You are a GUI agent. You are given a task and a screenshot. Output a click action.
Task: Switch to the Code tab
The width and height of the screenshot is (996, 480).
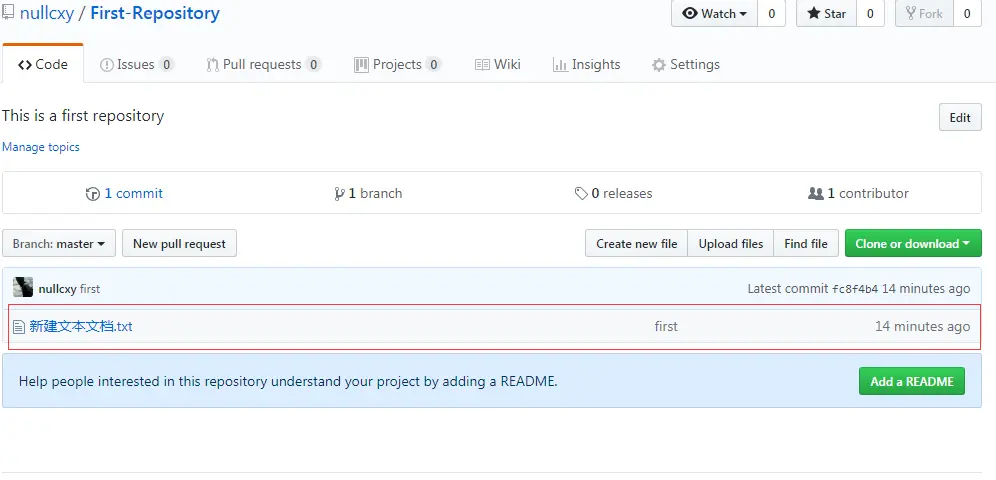(43, 64)
